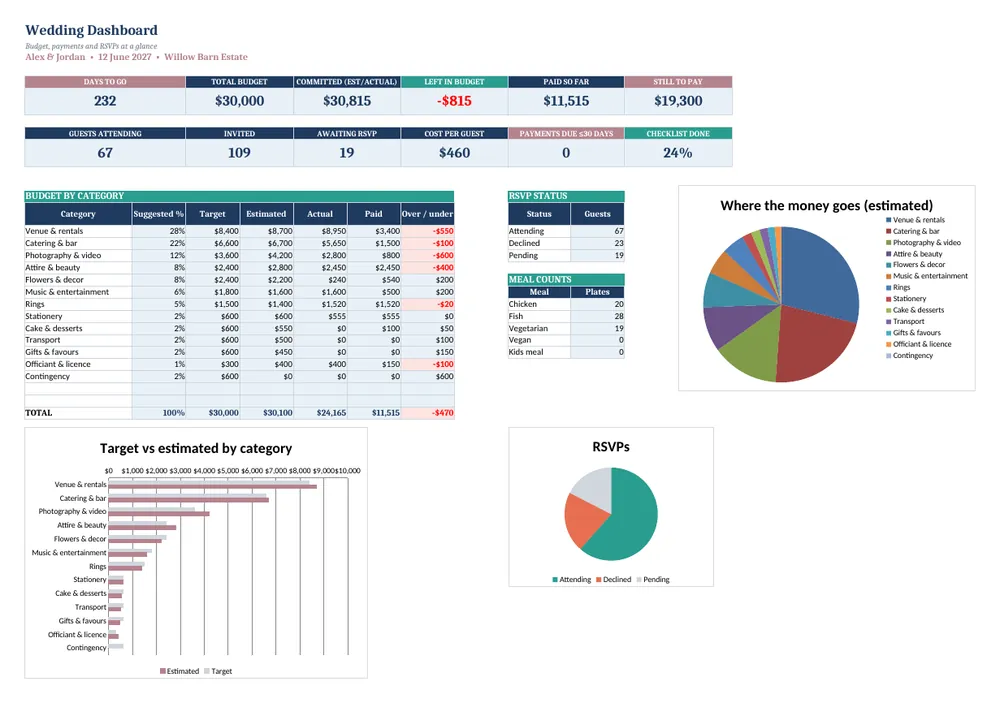Click the "Officiant & licence" pie legend entry
Screen dimensions: 1000x703
(x=918, y=344)
